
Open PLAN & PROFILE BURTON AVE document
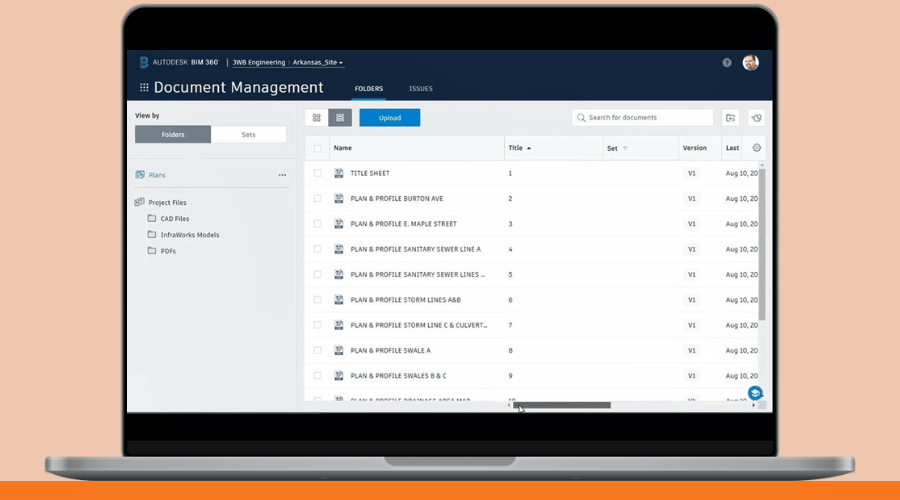[396, 199]
